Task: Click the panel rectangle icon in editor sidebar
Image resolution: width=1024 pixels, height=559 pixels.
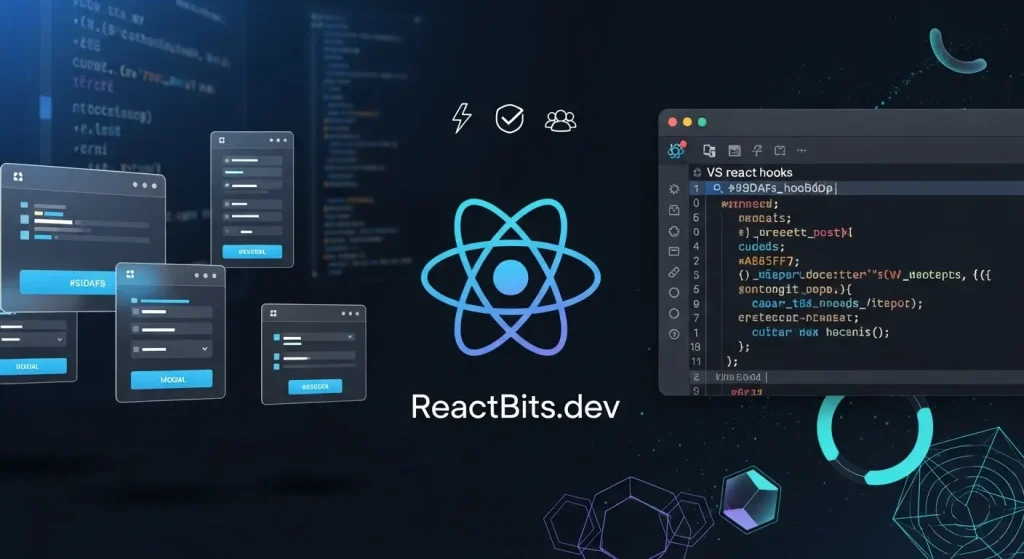Action: pyautogui.click(x=674, y=251)
